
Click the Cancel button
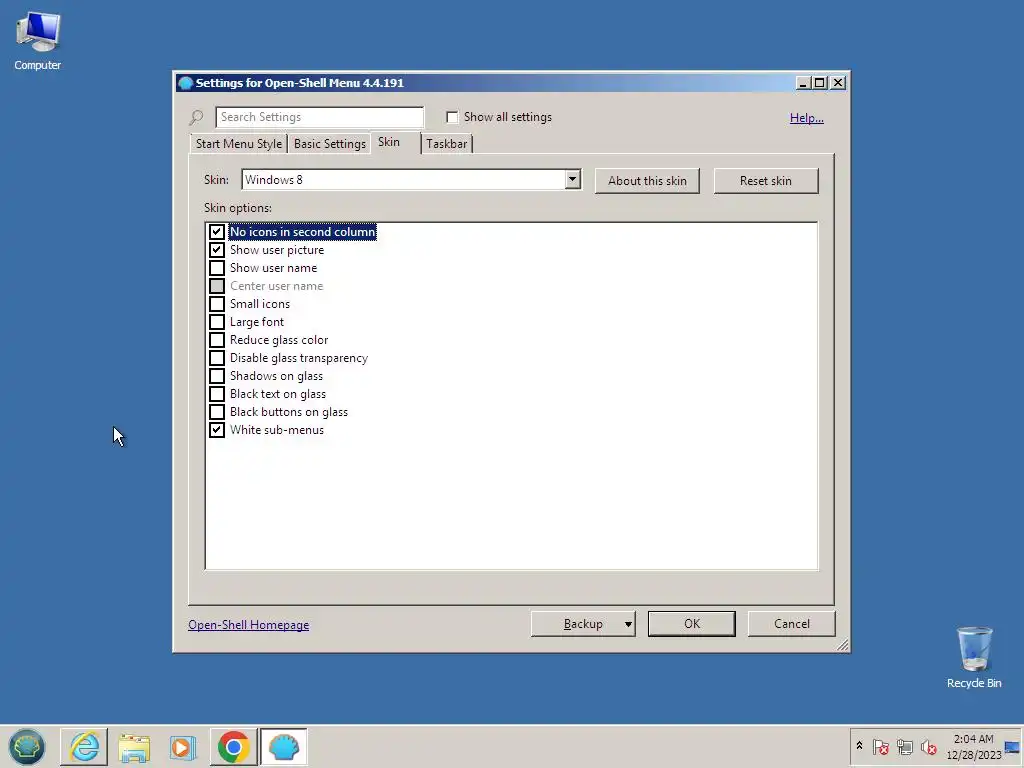coord(792,624)
